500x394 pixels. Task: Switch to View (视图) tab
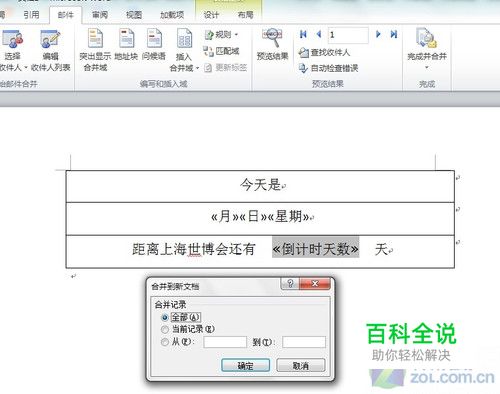[134, 15]
